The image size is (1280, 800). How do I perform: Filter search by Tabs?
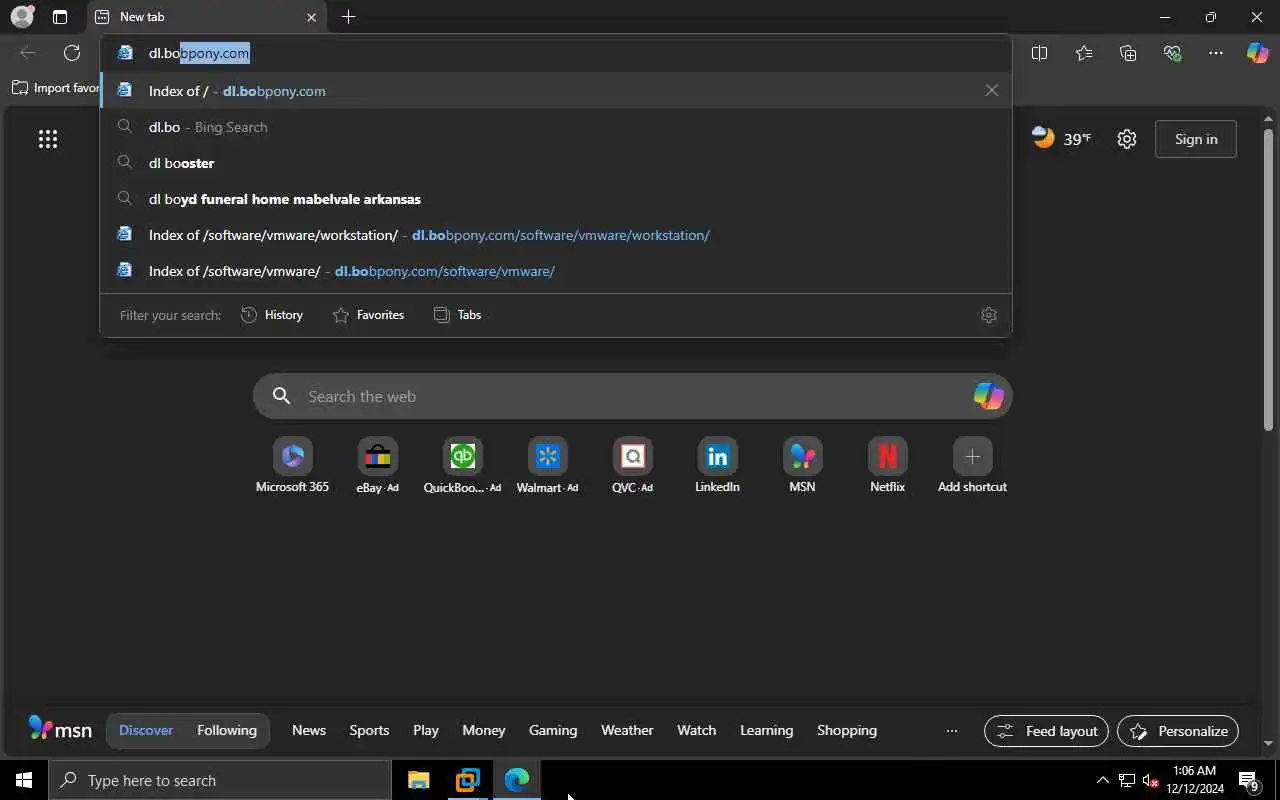(457, 315)
